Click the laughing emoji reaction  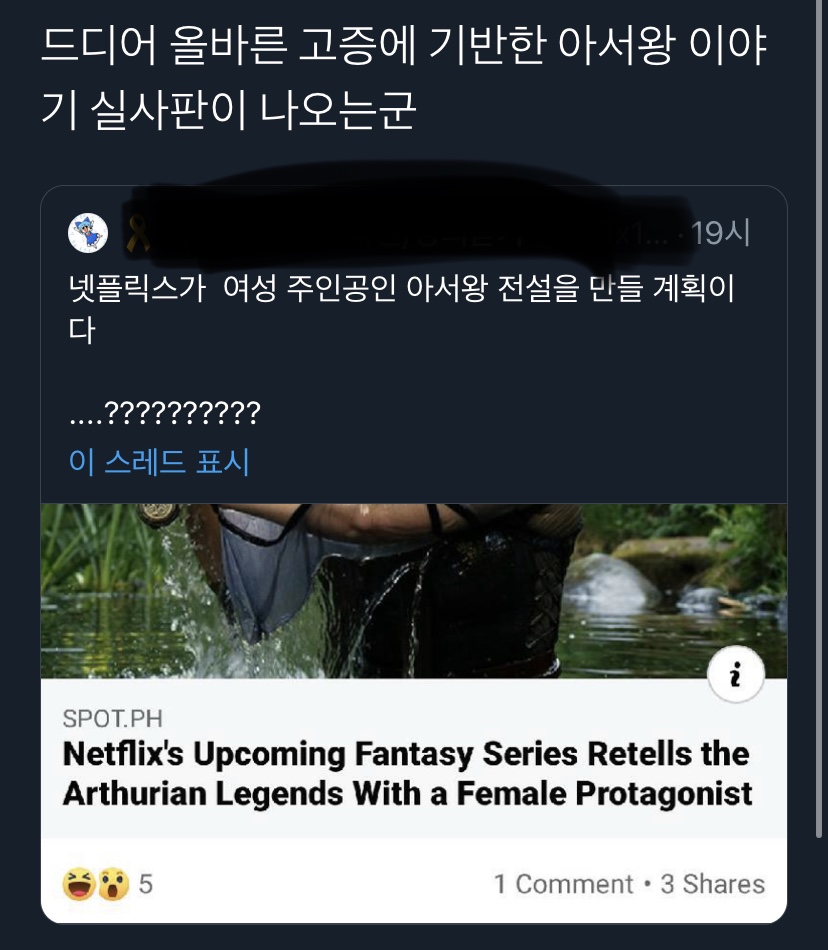click(x=79, y=884)
